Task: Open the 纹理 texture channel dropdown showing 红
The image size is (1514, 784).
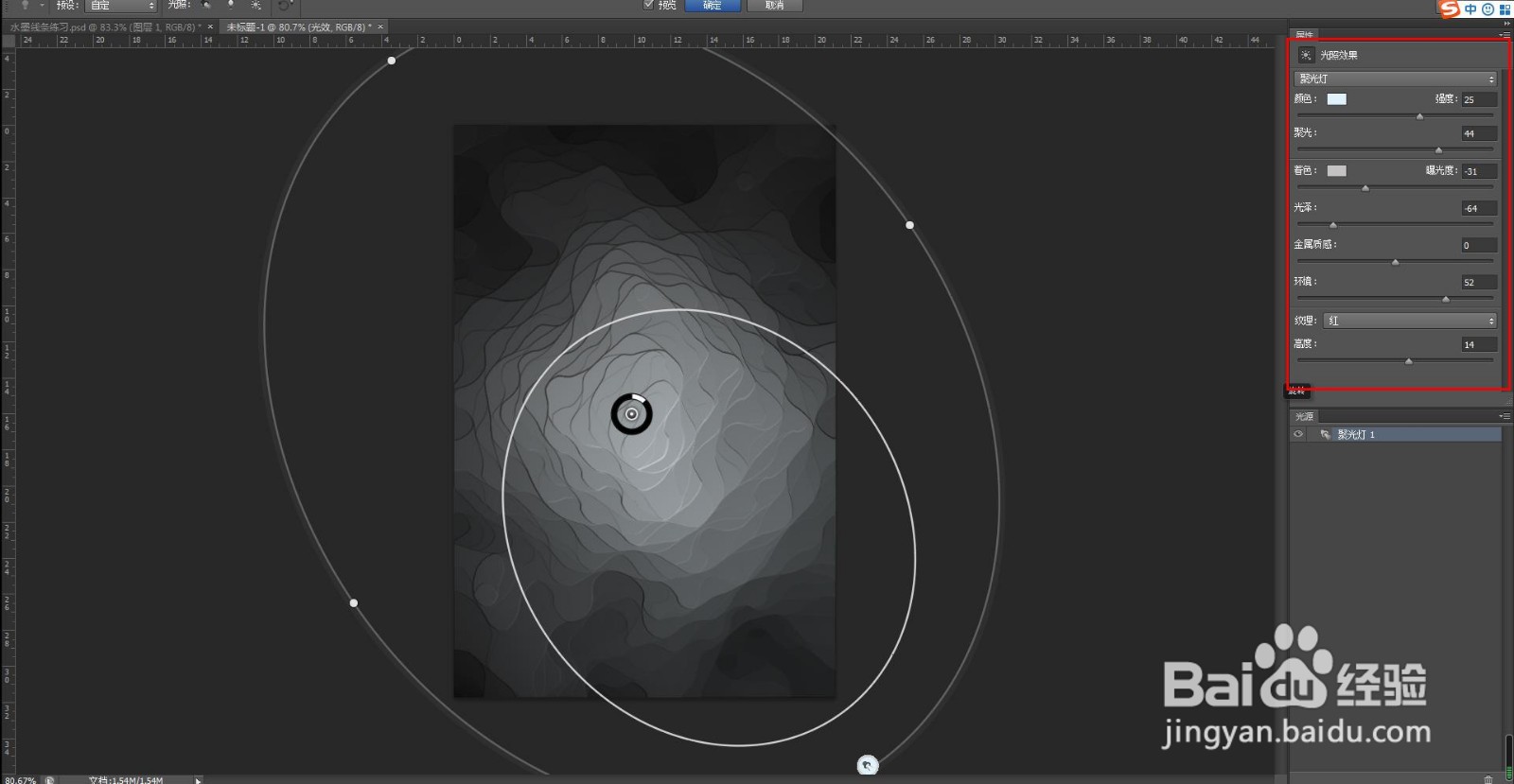Action: [1410, 321]
